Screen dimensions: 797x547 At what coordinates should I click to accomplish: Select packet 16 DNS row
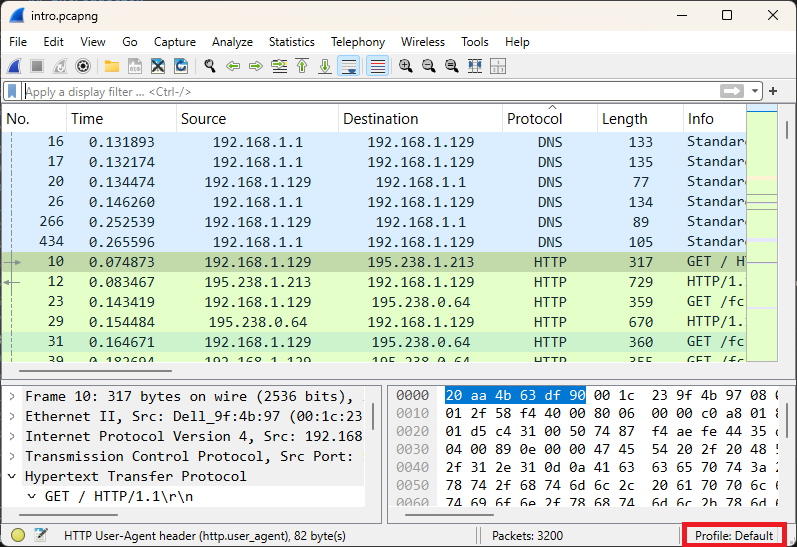[x=374, y=142]
